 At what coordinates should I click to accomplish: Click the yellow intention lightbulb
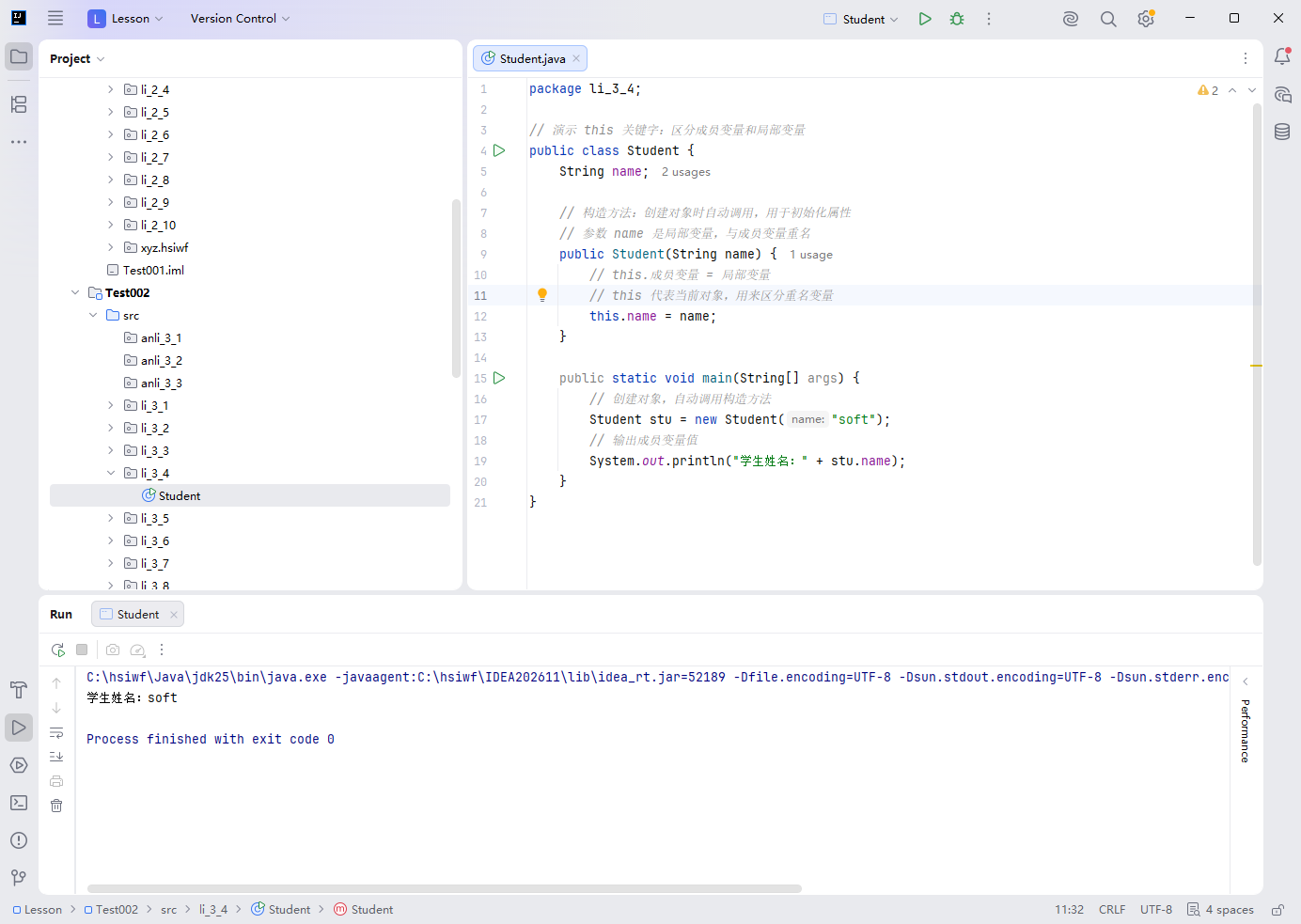[542, 295]
